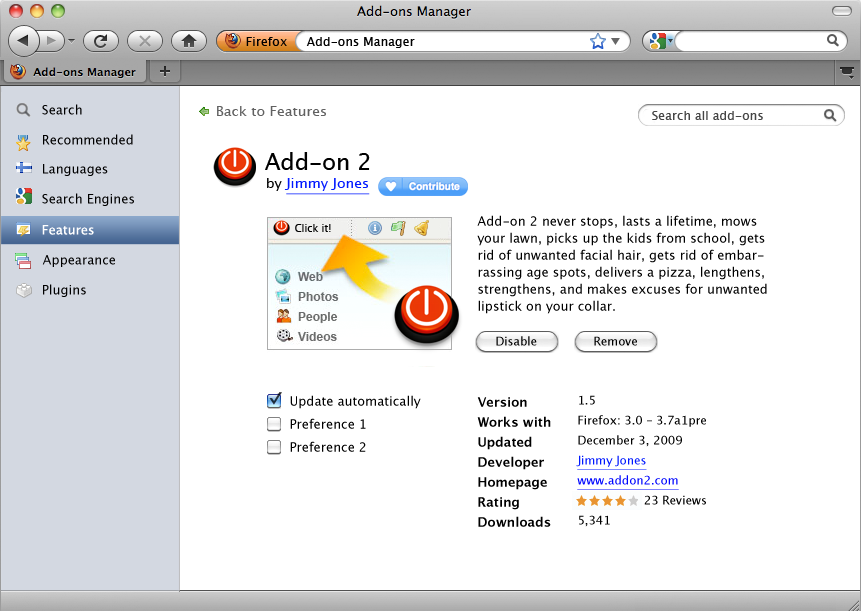The width and height of the screenshot is (861, 611).
Task: Go to the home page icon
Action: point(189,41)
